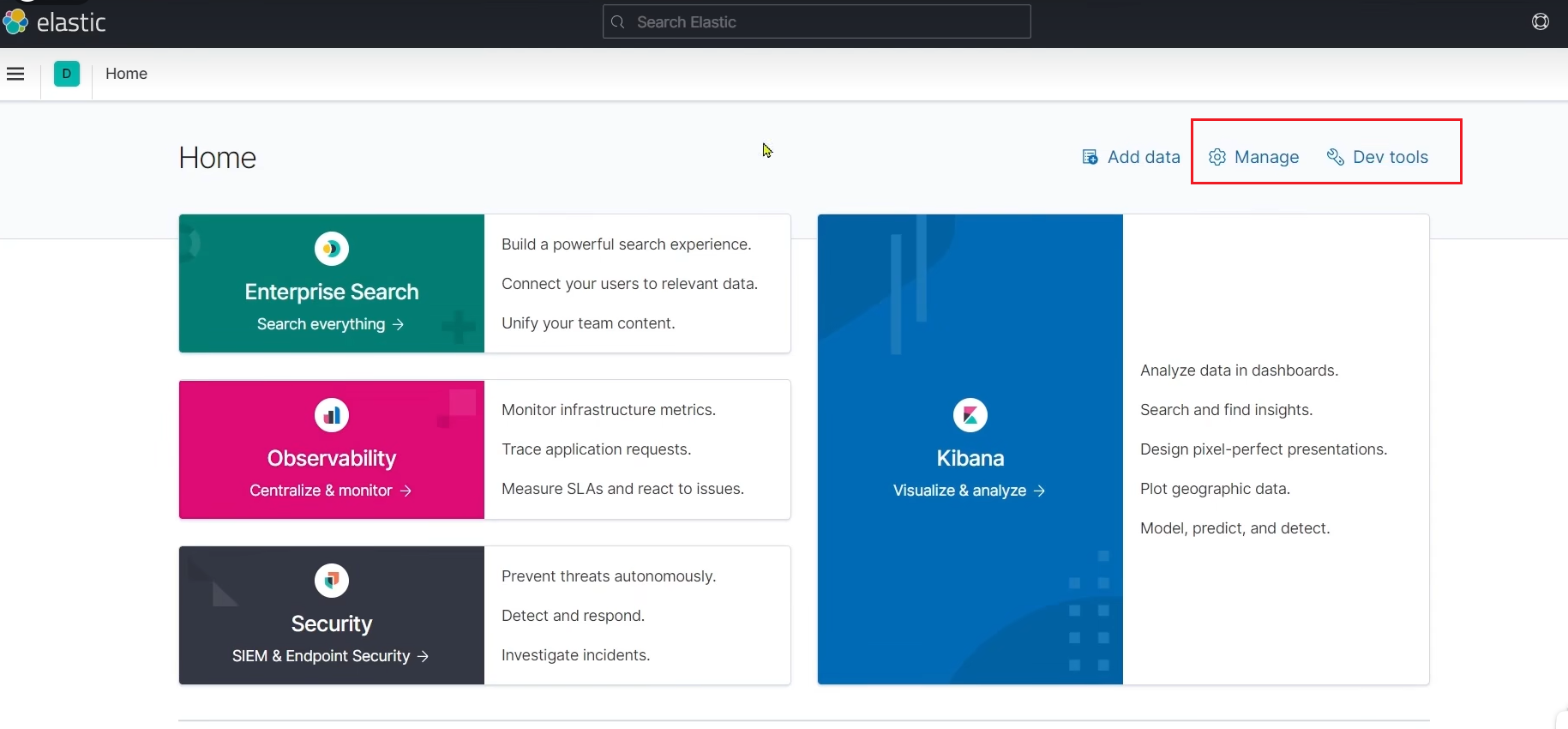Click 'Connect your users to relevant data.' text
Screen dimensions: 1568x729
coord(630,284)
